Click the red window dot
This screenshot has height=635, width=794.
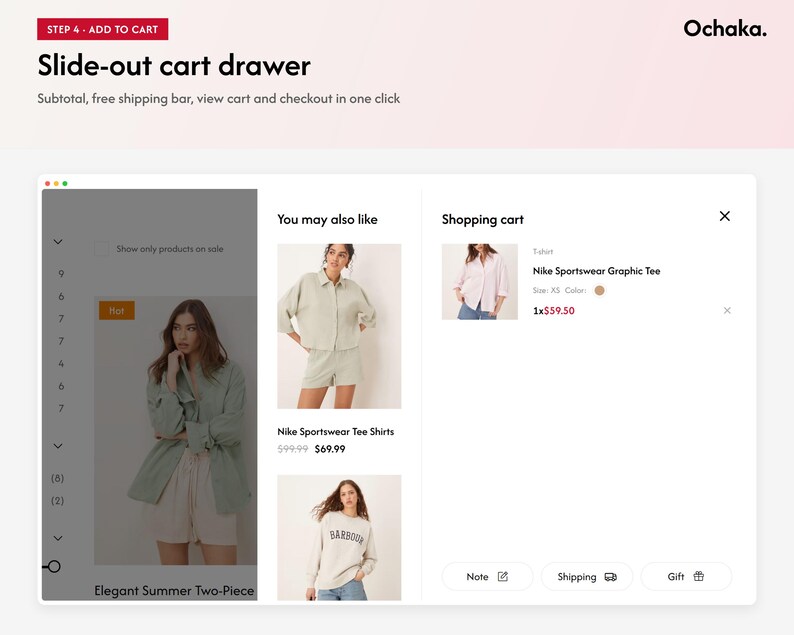point(48,183)
